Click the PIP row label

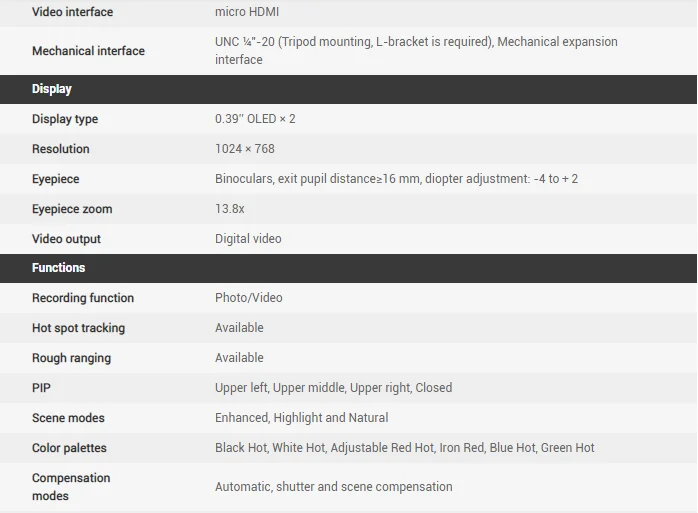pyautogui.click(x=41, y=388)
